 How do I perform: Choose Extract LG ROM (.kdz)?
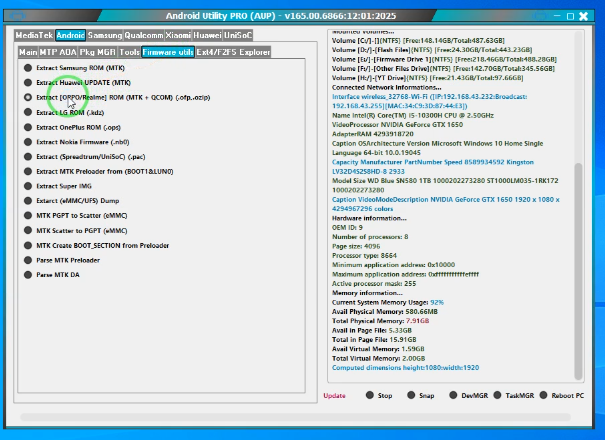click(x=64, y=112)
